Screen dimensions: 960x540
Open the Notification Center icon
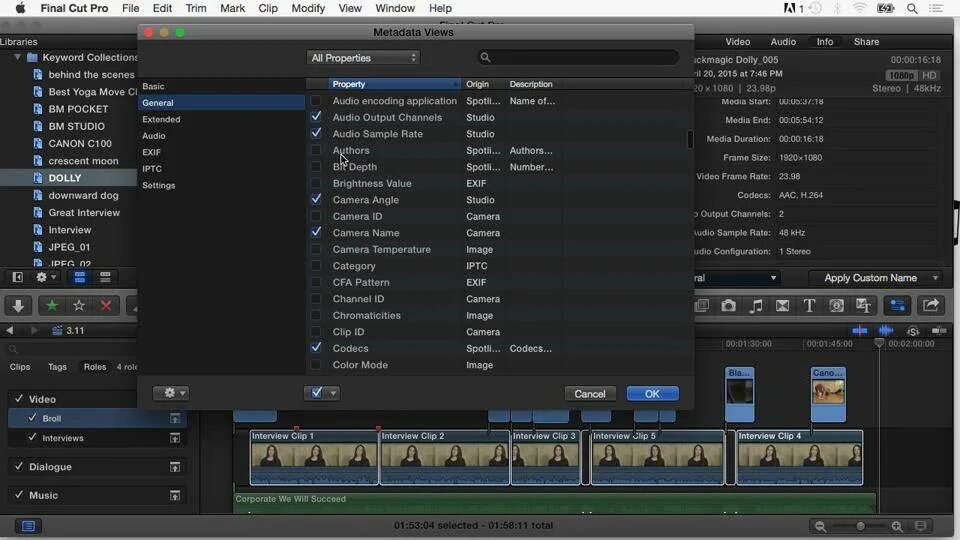pos(936,9)
